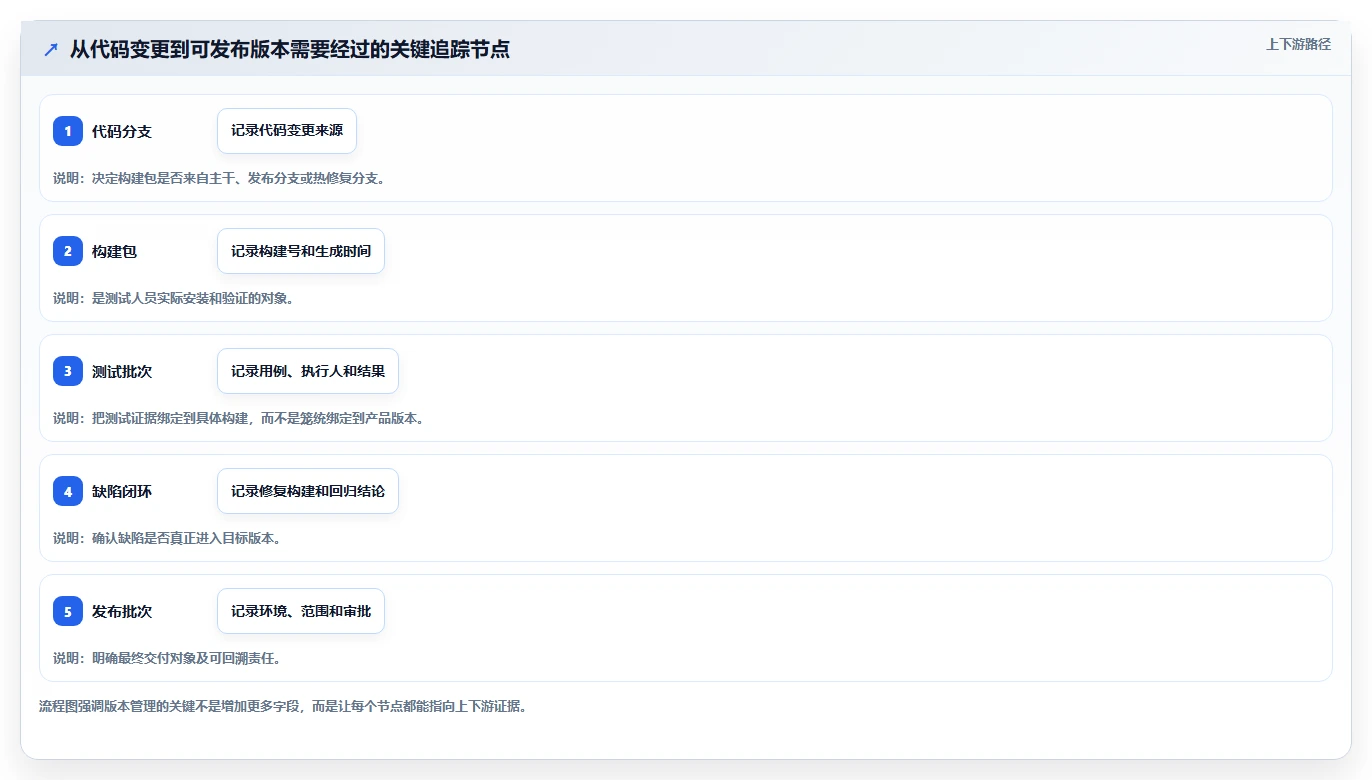Viewport: 1372px width, 780px height.
Task: Click the step 2 number badge
Action: [68, 251]
